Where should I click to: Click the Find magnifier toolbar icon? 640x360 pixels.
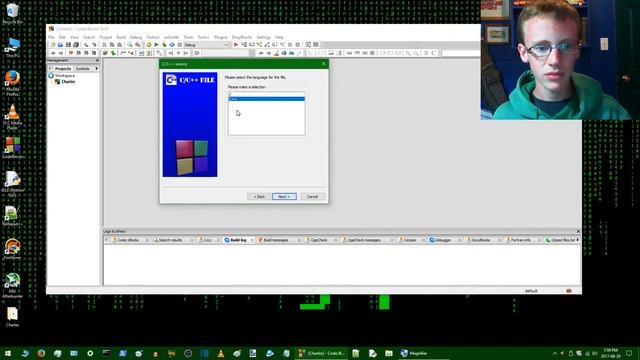coord(130,44)
